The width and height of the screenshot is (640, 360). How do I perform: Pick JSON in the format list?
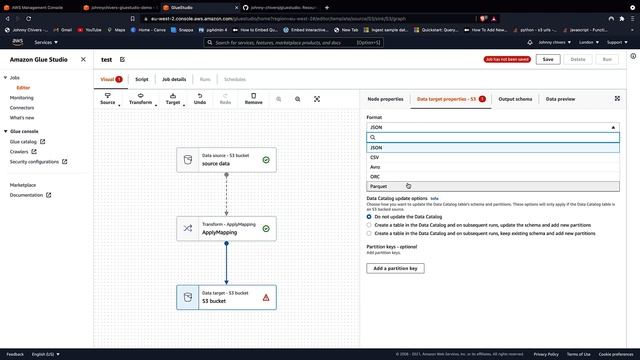point(493,148)
